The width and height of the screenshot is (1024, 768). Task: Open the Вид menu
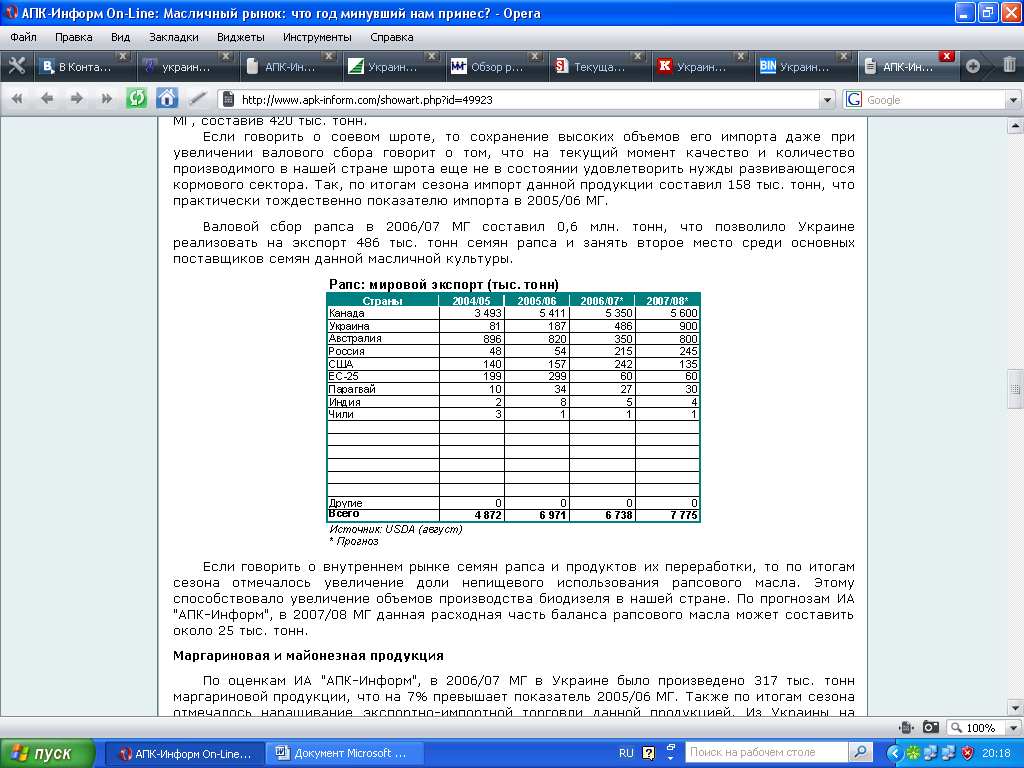click(x=120, y=37)
